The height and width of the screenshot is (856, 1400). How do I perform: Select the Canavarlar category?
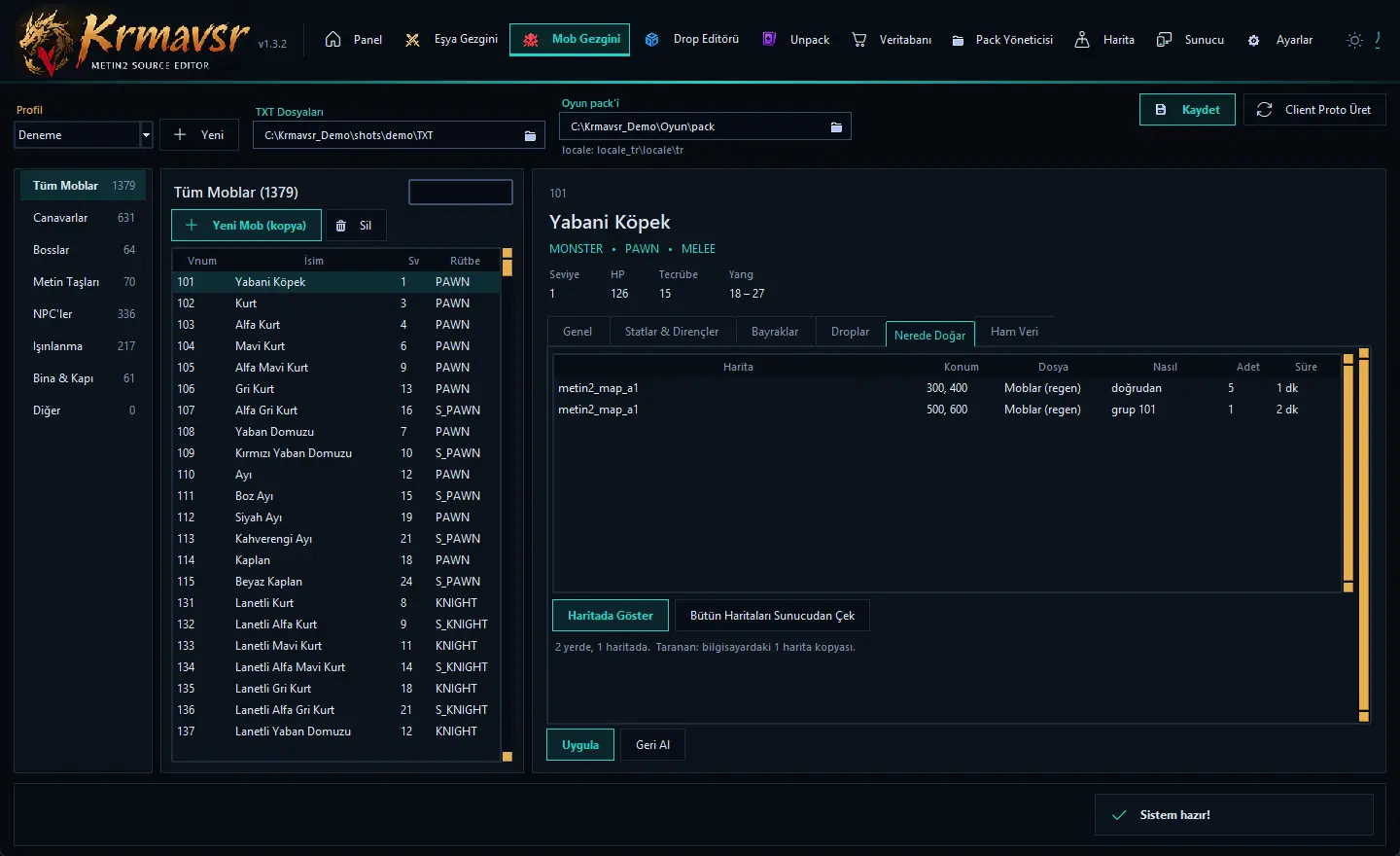point(84,218)
